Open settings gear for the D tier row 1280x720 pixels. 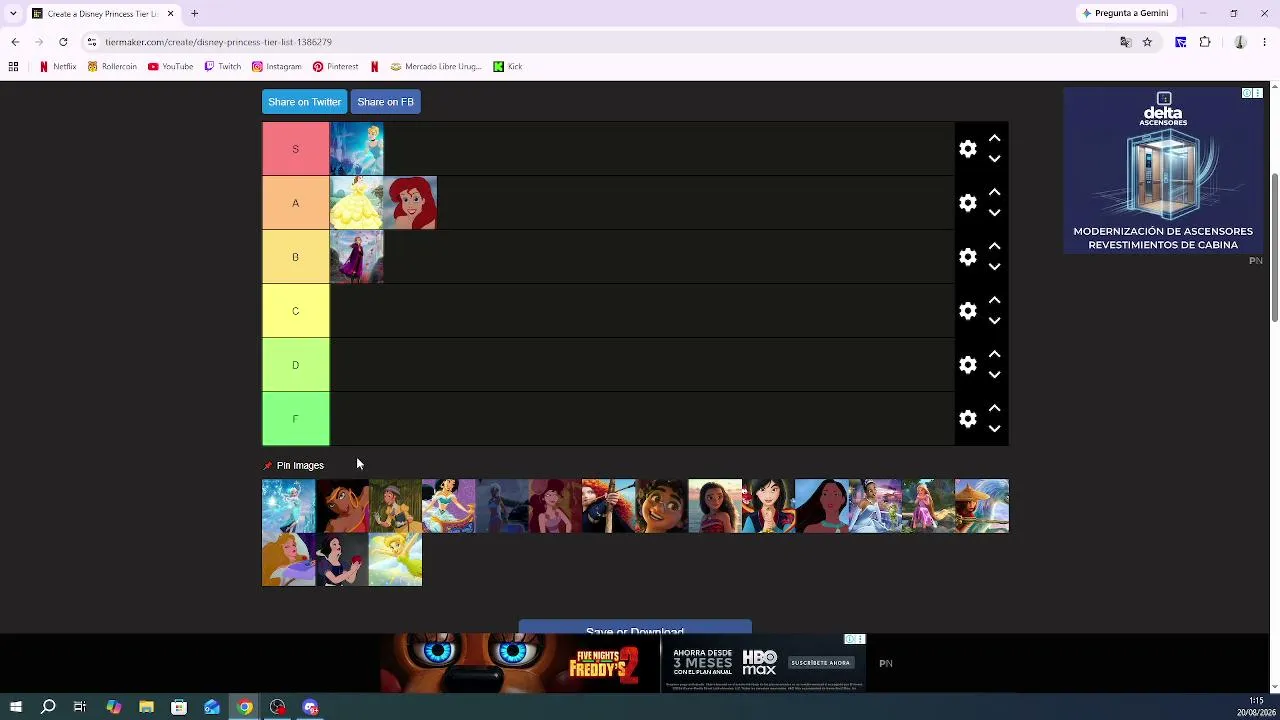click(x=968, y=365)
